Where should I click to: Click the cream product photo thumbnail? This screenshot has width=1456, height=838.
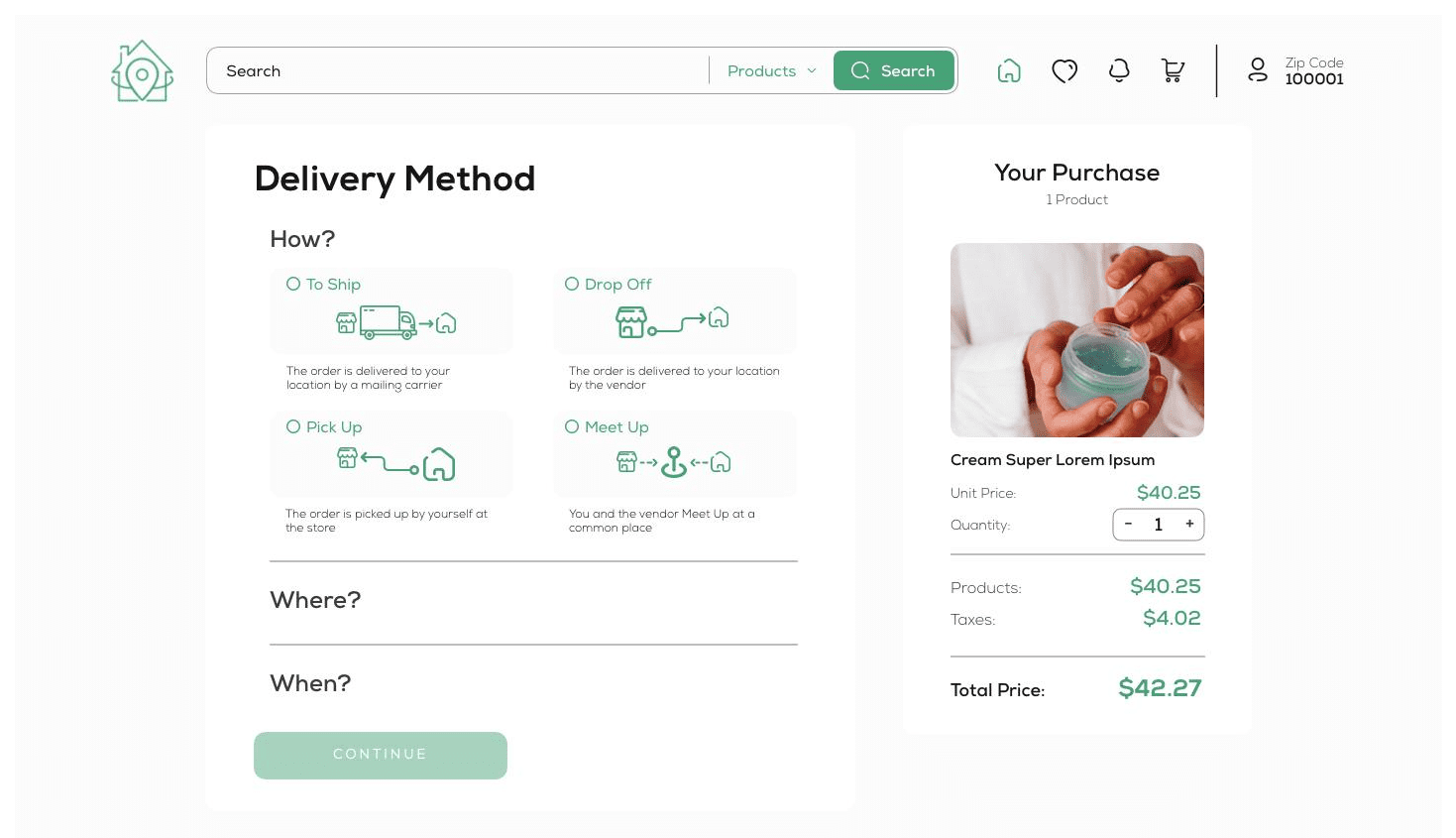[1077, 340]
